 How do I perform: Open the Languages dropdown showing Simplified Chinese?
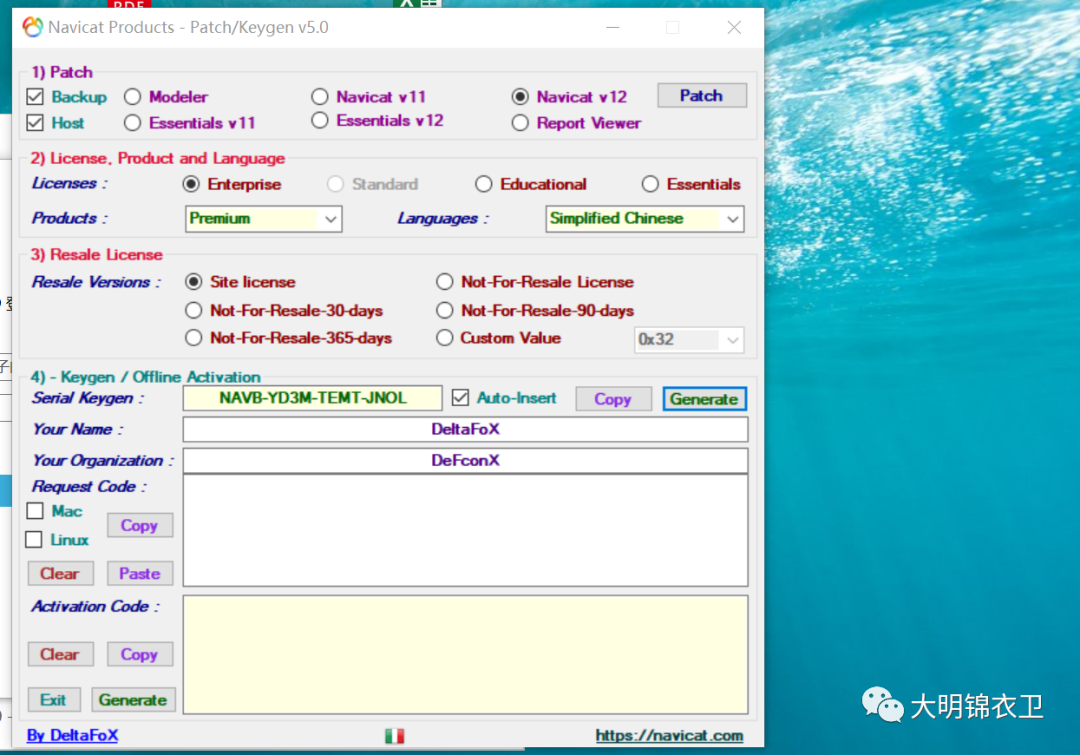click(x=645, y=218)
